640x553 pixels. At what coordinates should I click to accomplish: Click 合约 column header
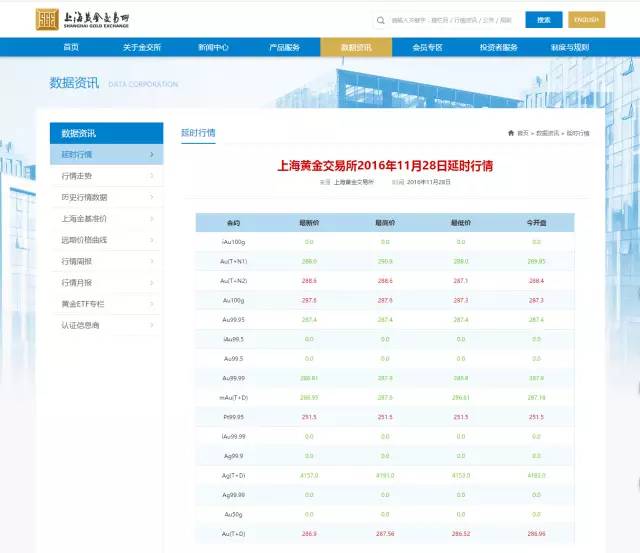coord(233,223)
